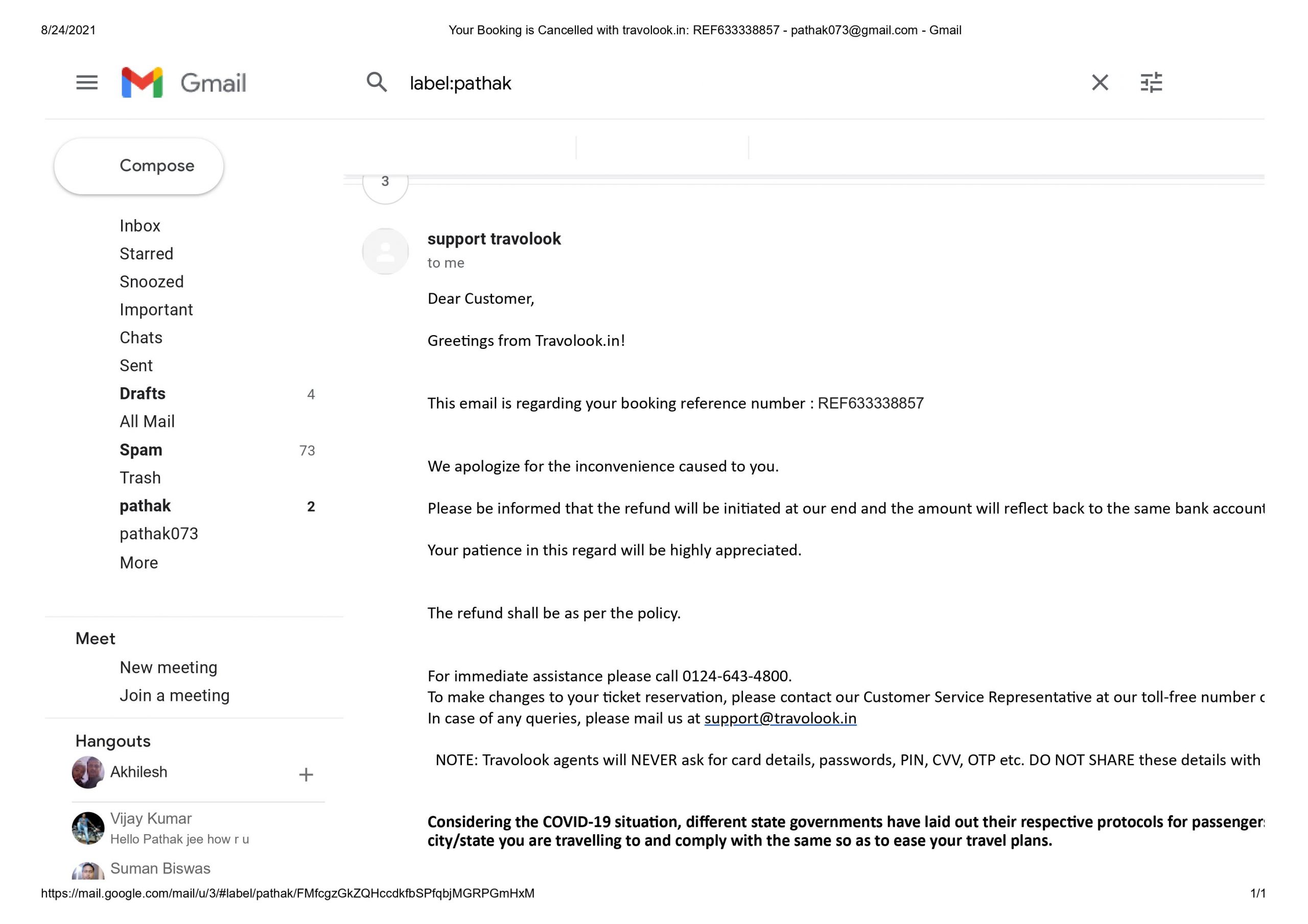
Task: Click support travolook sender avatar
Action: [x=386, y=251]
